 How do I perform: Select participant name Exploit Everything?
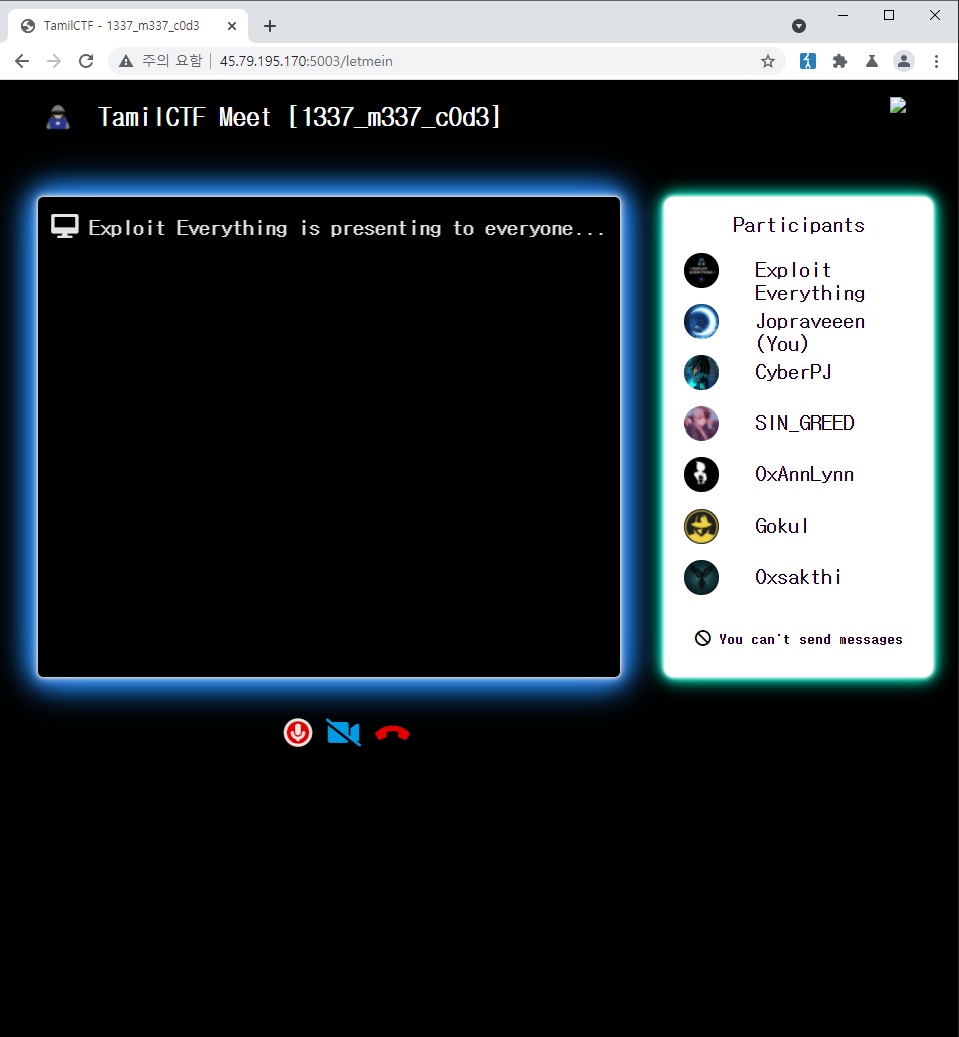[810, 282]
